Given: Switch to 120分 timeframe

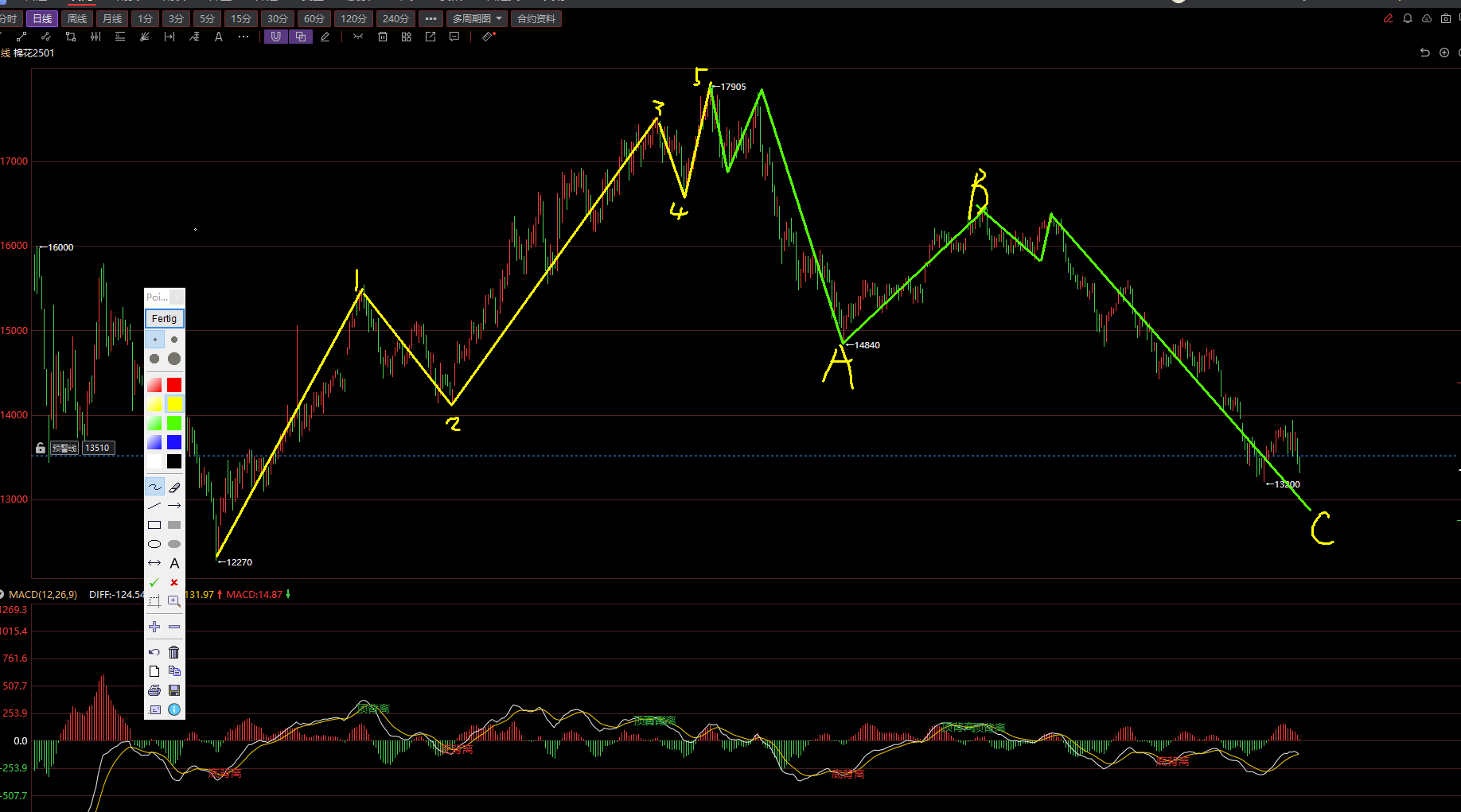Looking at the screenshot, I should click(x=353, y=18).
